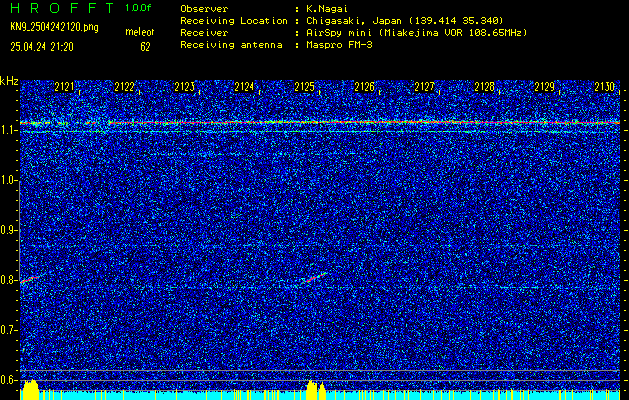Click the Receiving antenna label
This screenshot has height=400, width=629.
231,45
